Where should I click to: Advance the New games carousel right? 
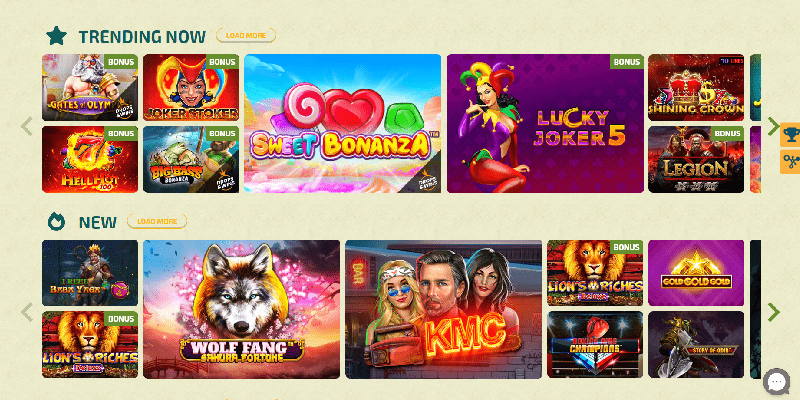tap(773, 312)
